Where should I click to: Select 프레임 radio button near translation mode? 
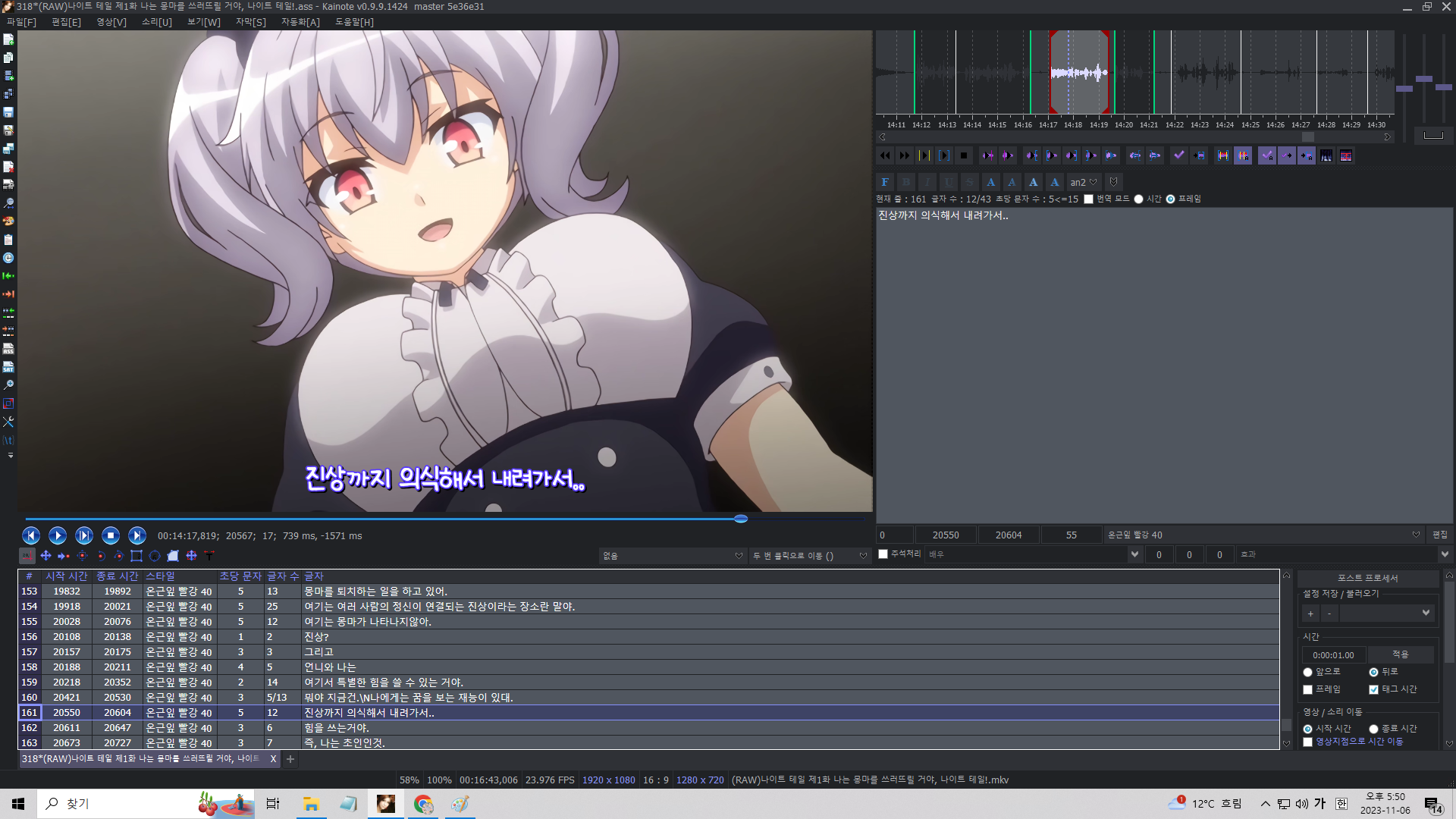[x=1170, y=199]
